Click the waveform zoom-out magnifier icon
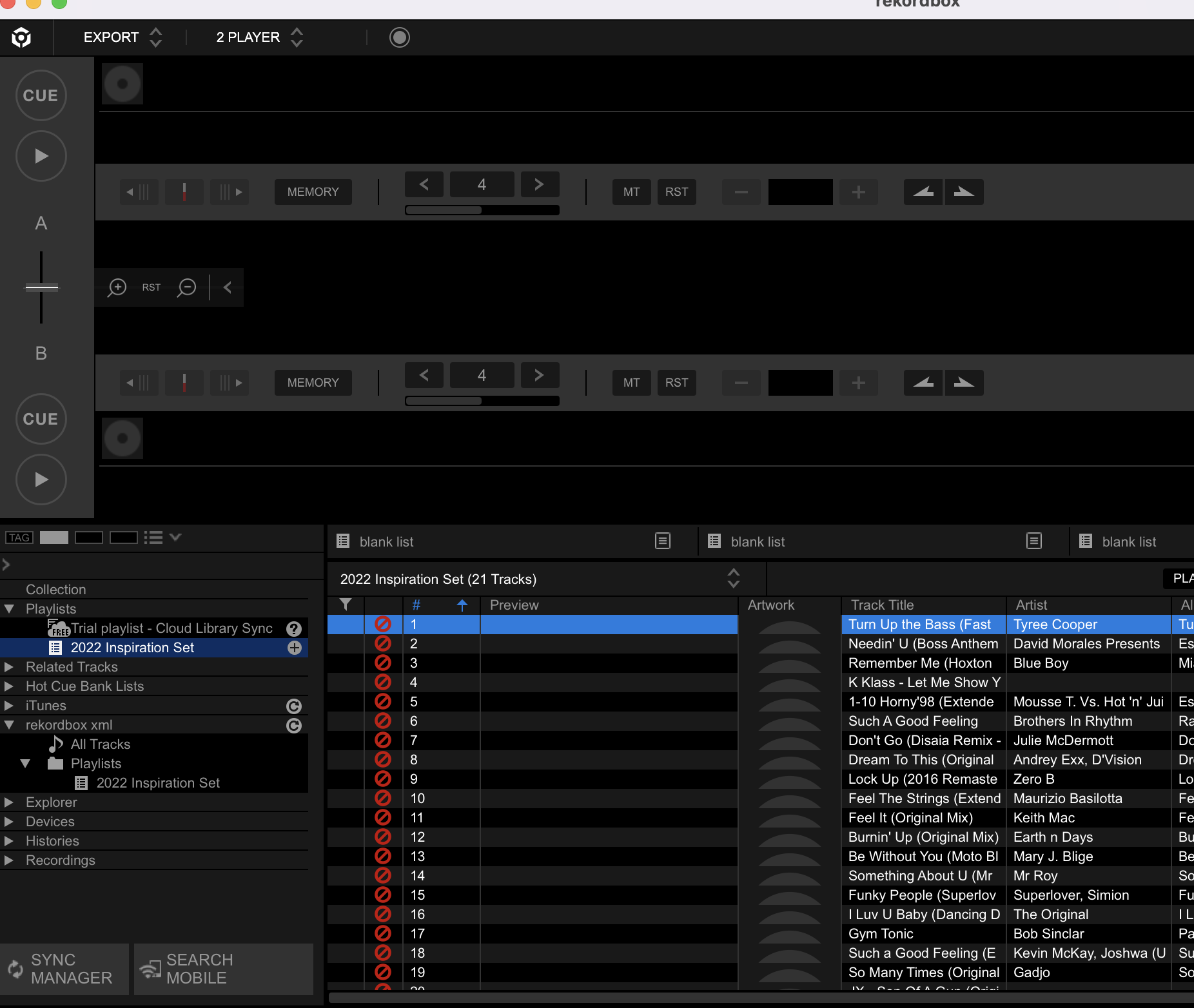1194x1008 pixels. (186, 287)
